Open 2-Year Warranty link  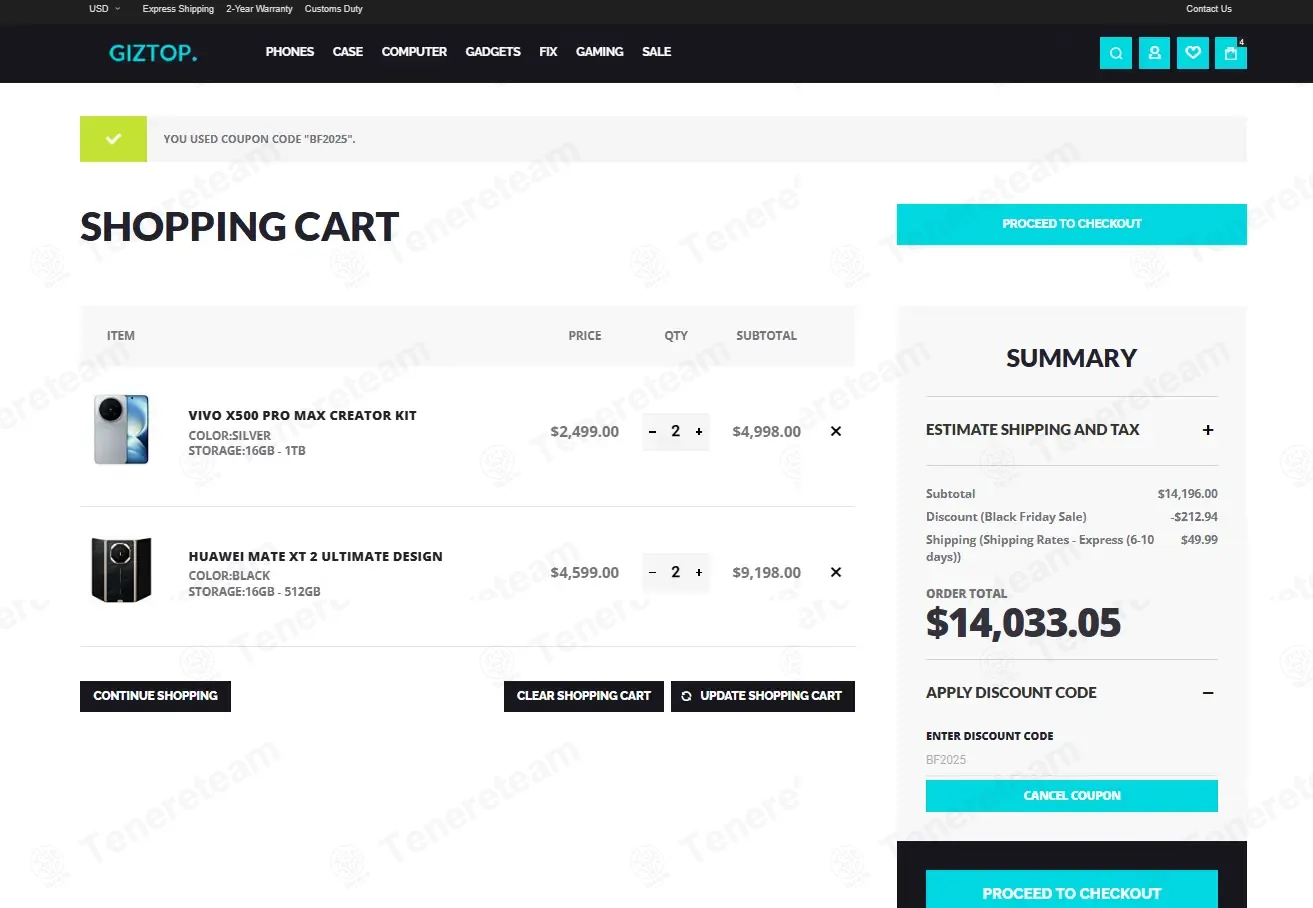click(x=259, y=9)
